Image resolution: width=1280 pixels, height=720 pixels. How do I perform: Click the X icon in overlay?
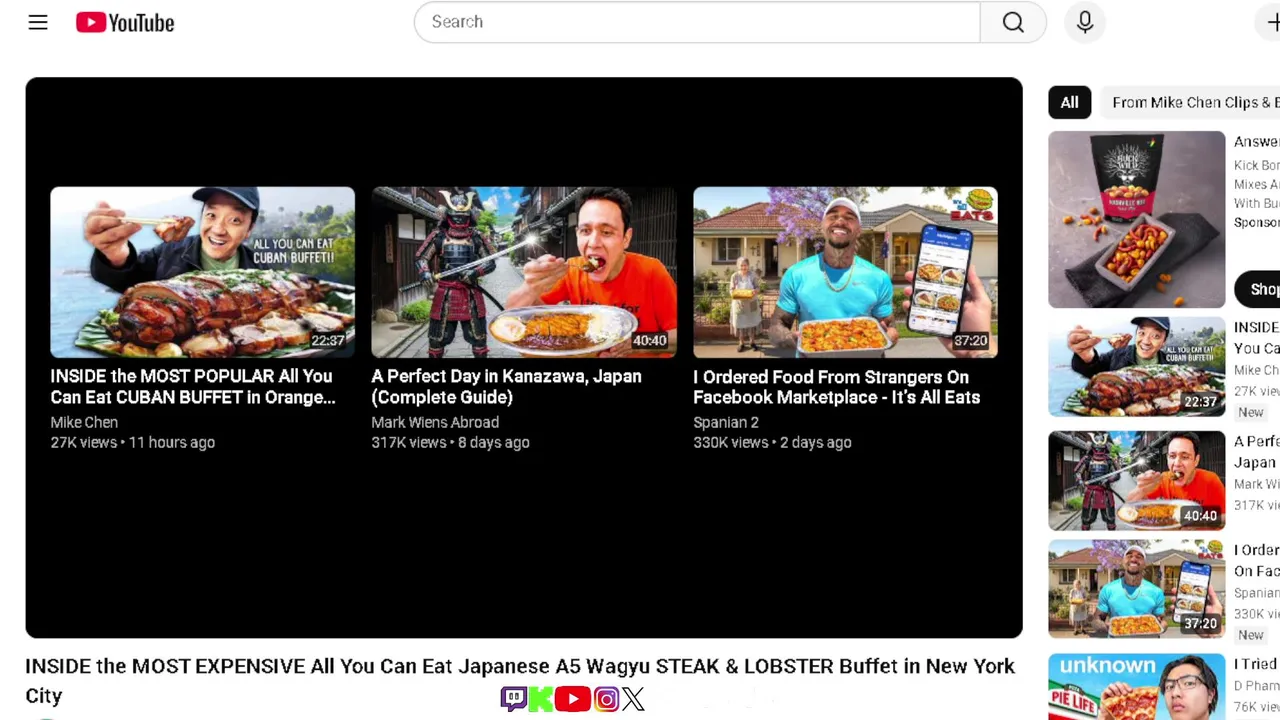633,698
